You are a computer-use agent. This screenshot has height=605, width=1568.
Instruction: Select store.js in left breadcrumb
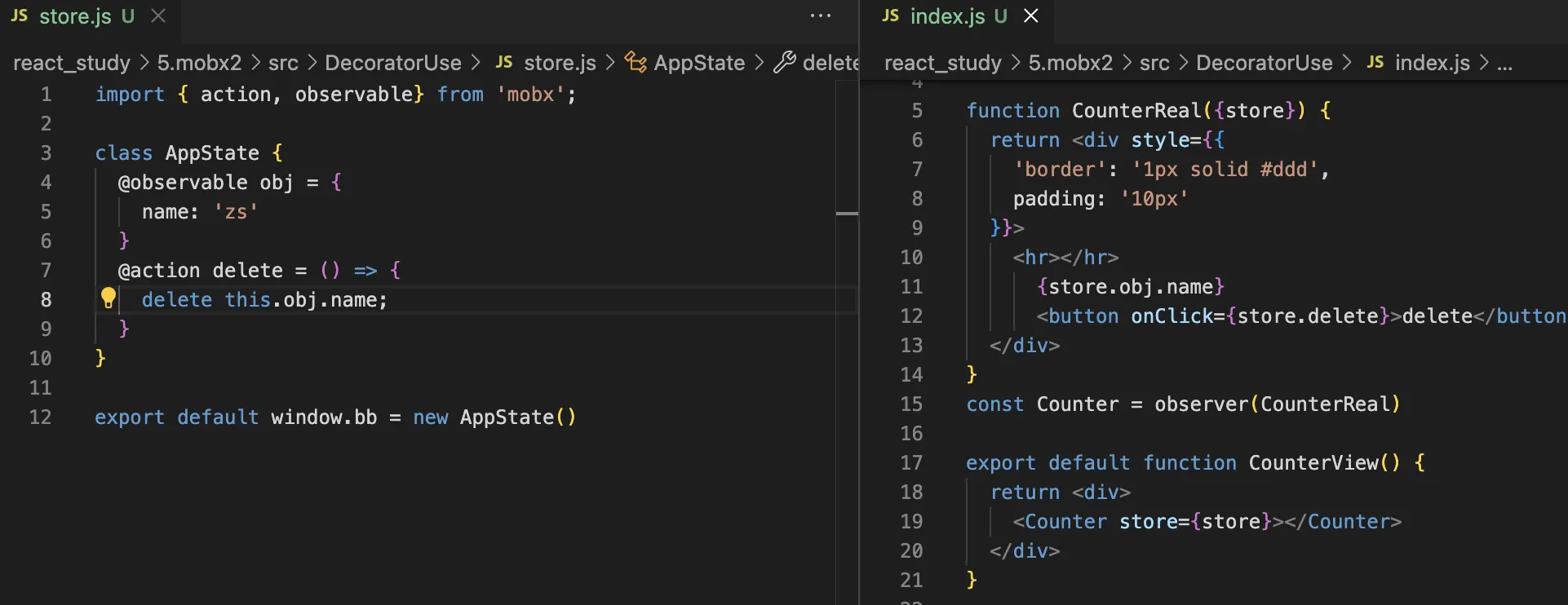(560, 63)
